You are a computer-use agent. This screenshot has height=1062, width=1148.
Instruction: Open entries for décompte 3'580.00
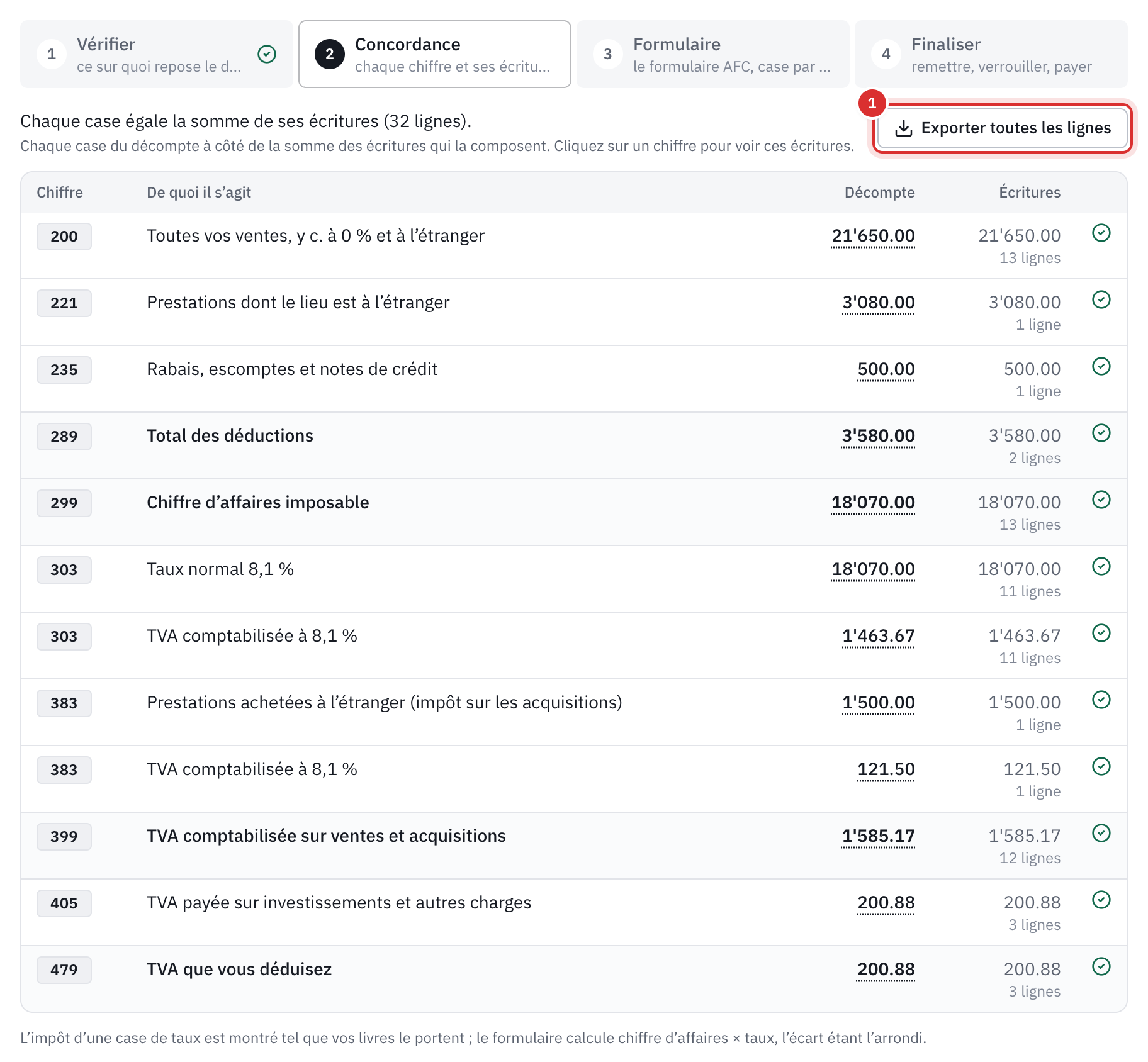pyautogui.click(x=879, y=436)
